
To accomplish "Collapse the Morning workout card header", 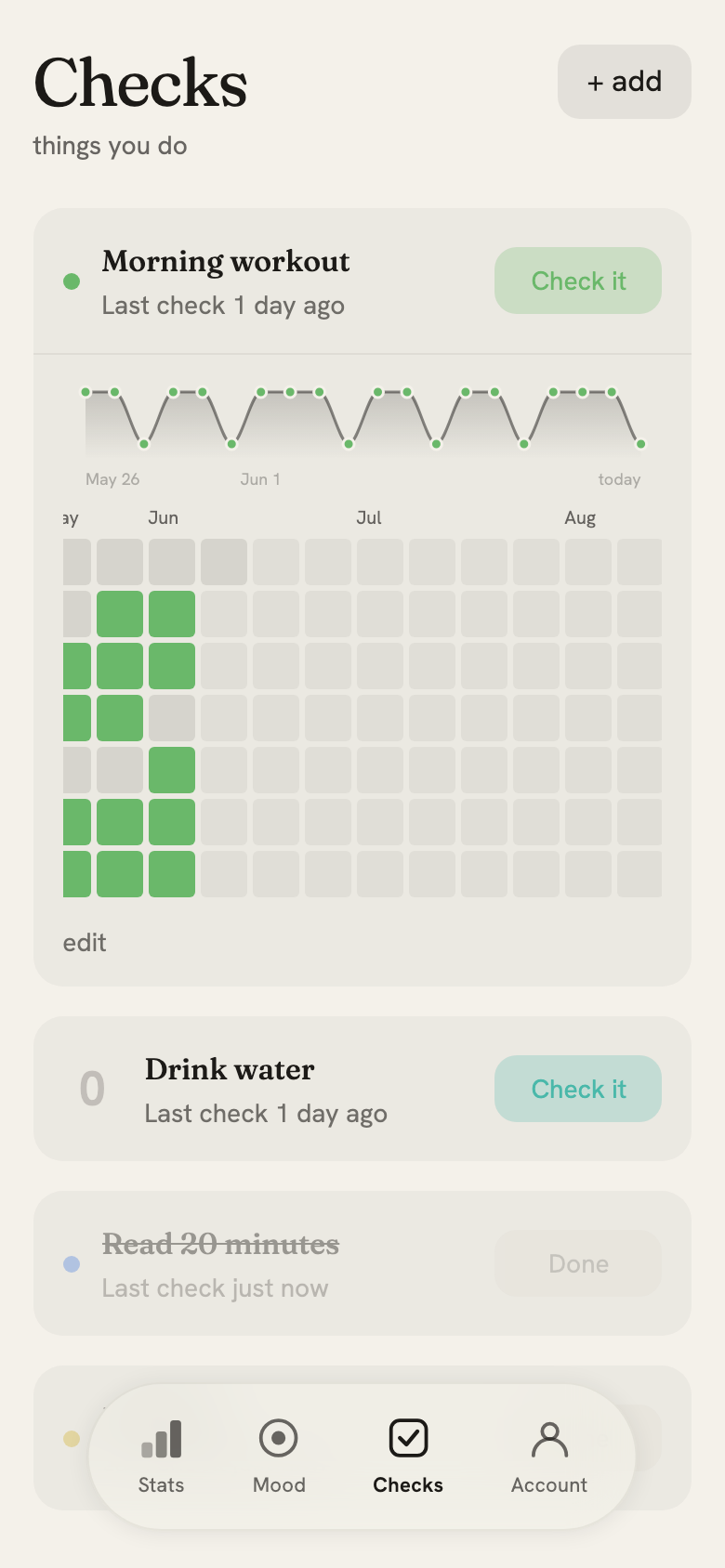I will [362, 281].
